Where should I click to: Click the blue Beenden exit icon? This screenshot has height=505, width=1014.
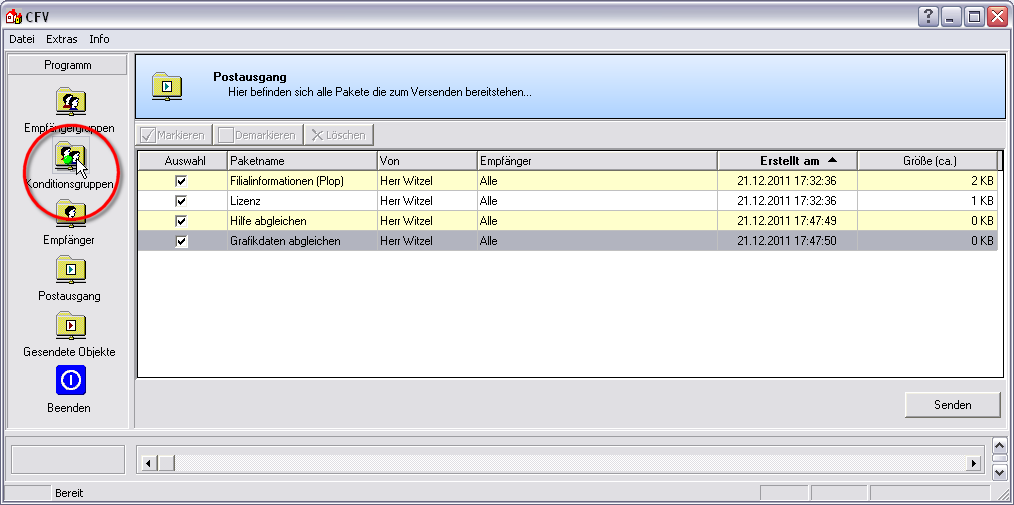70,381
